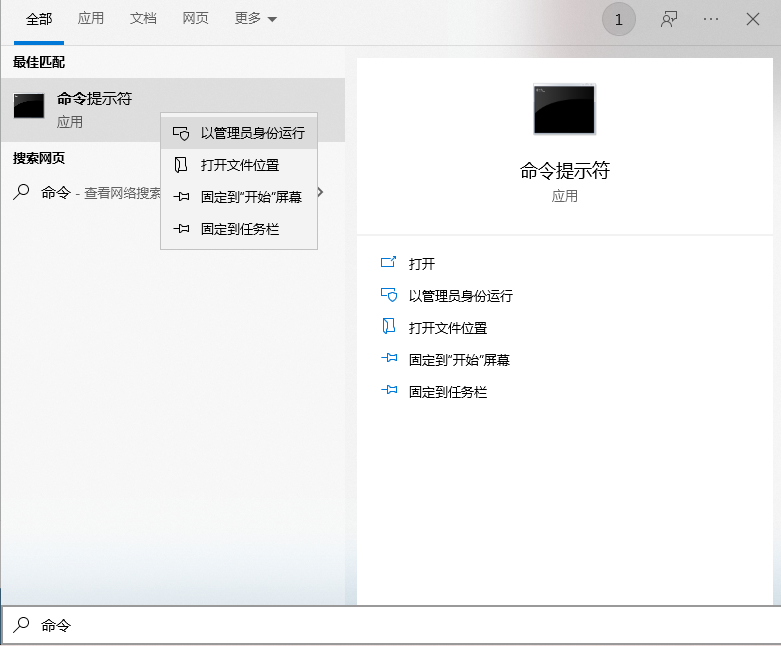Click the circular badge showing 1
The width and height of the screenshot is (781, 646).
pos(618,19)
